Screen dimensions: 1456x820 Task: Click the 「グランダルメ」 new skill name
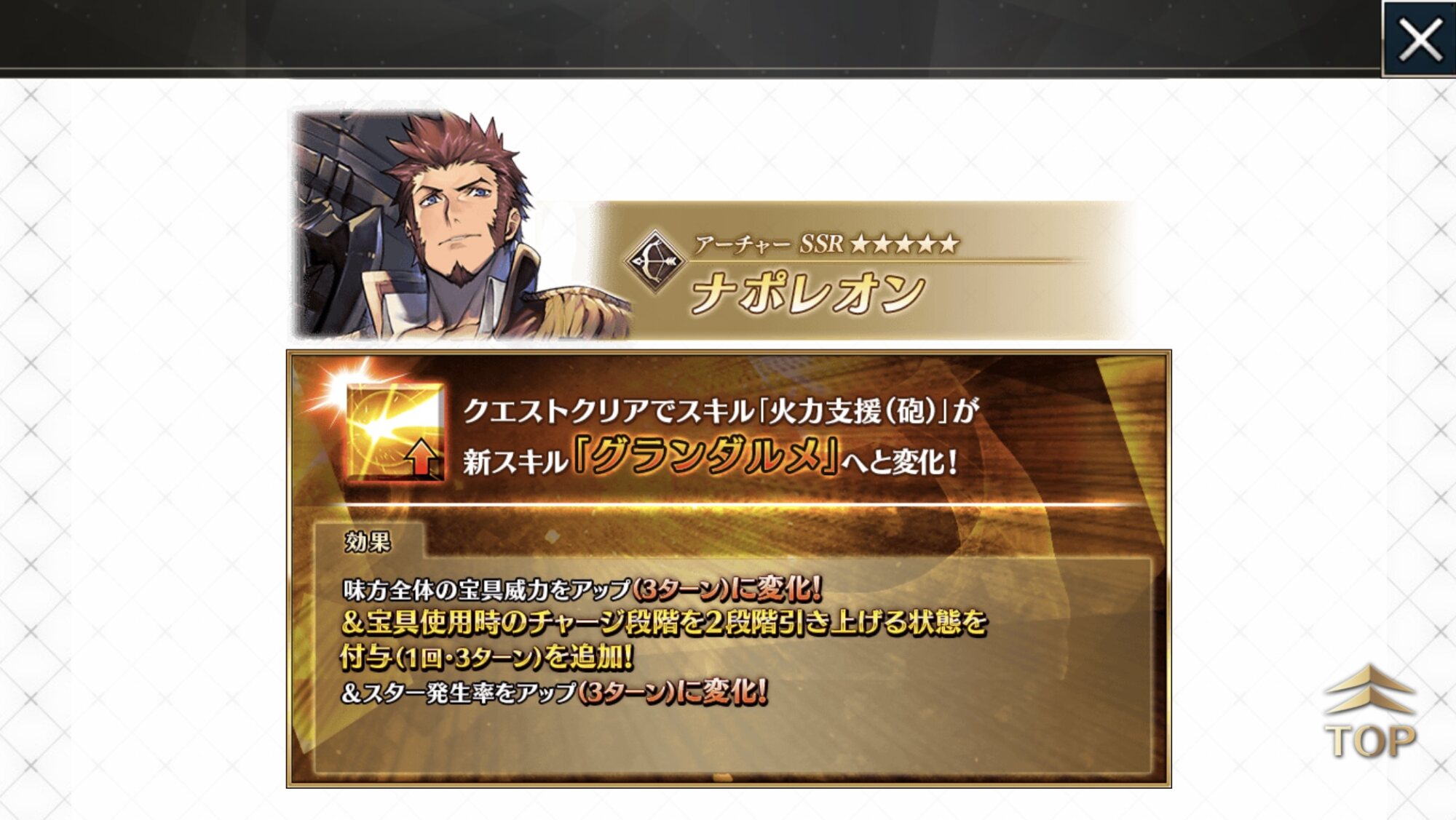tap(706, 457)
